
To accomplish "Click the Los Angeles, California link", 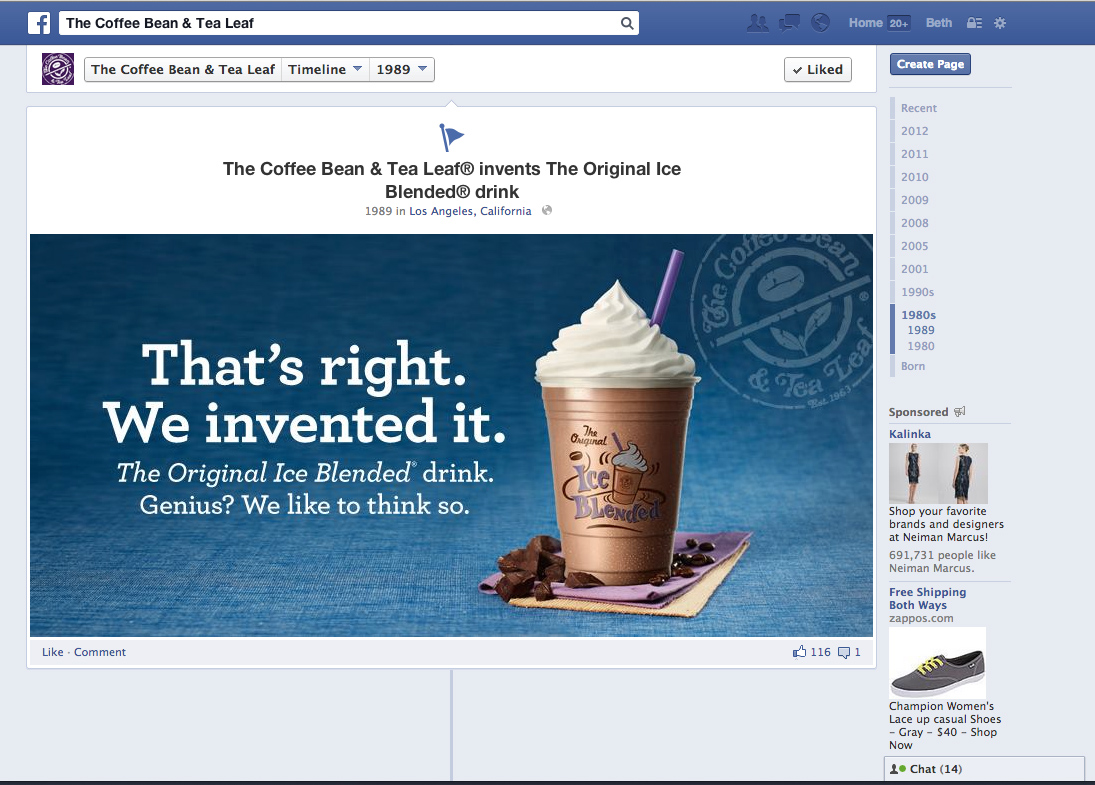I will click(470, 211).
